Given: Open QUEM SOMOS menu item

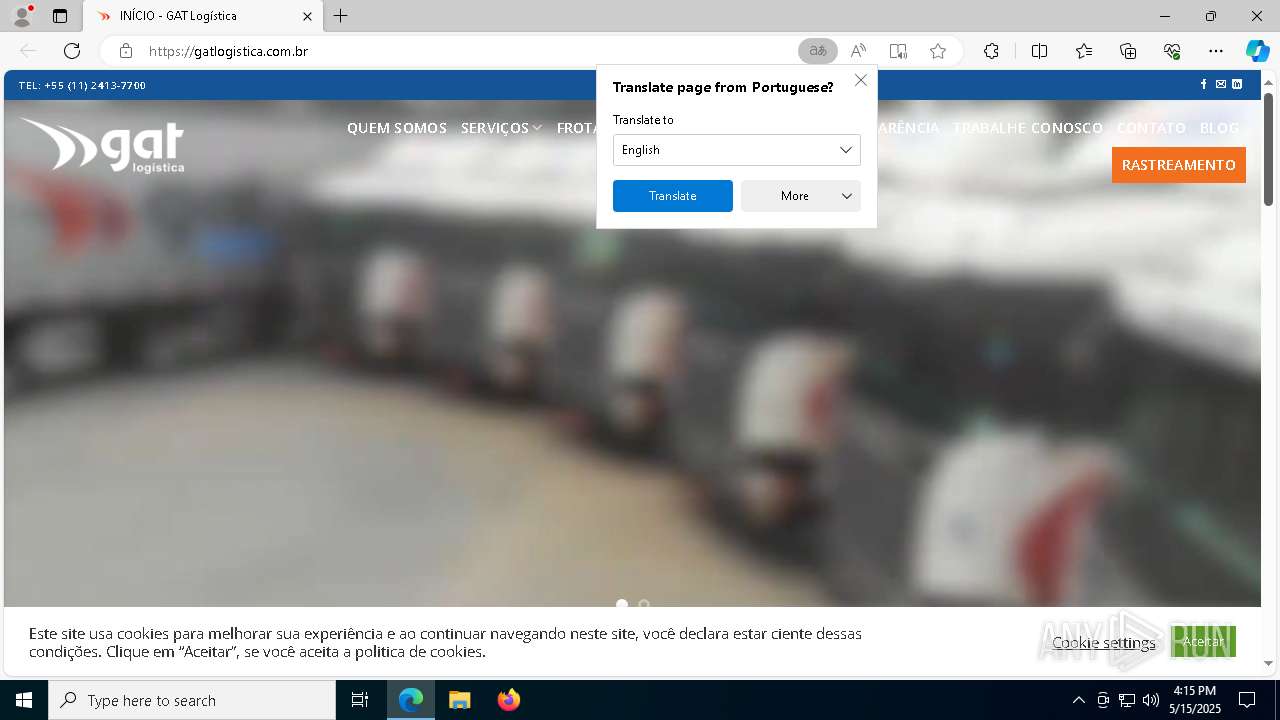Looking at the screenshot, I should [397, 128].
